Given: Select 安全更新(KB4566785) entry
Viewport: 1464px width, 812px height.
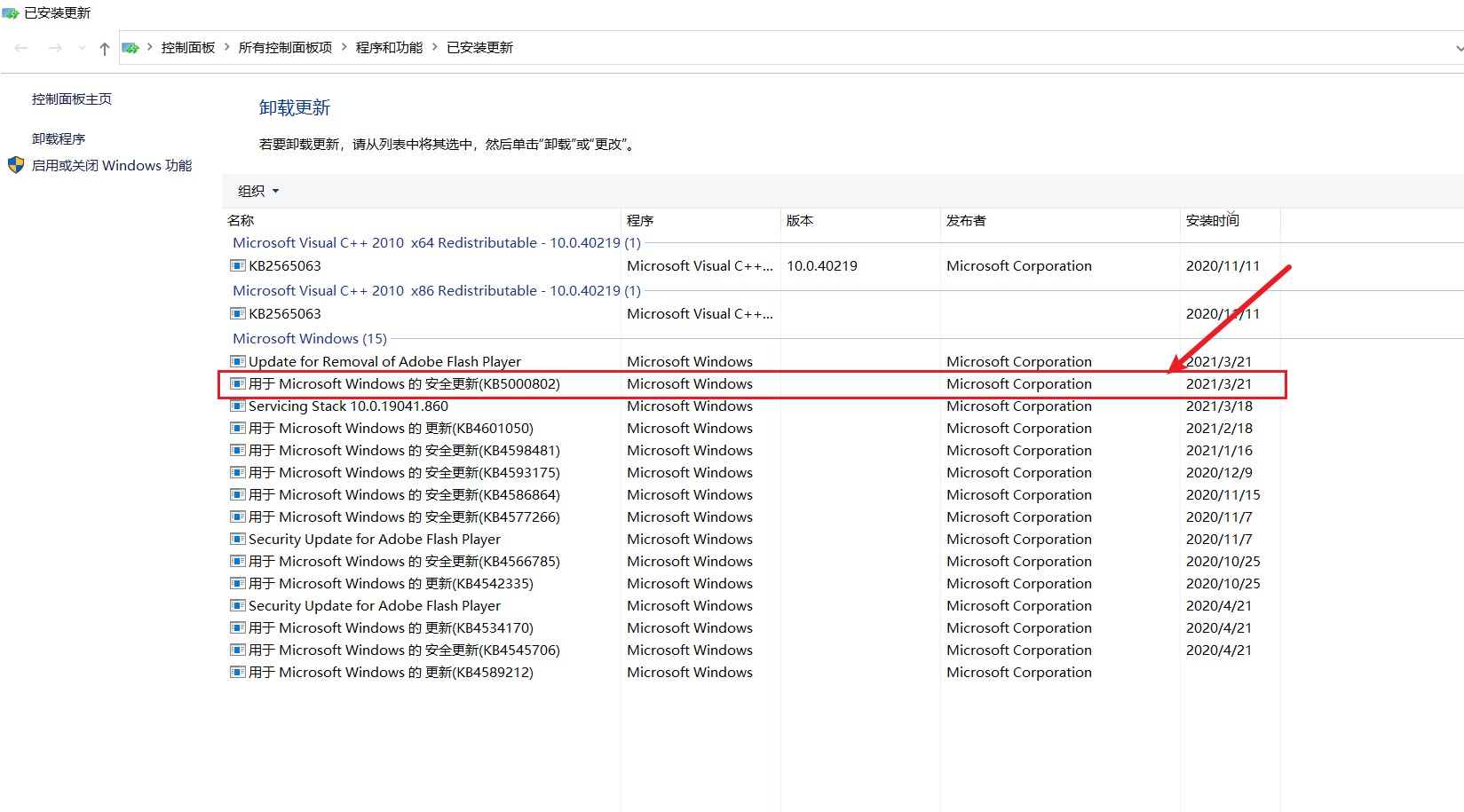Looking at the screenshot, I should pyautogui.click(x=404, y=562).
